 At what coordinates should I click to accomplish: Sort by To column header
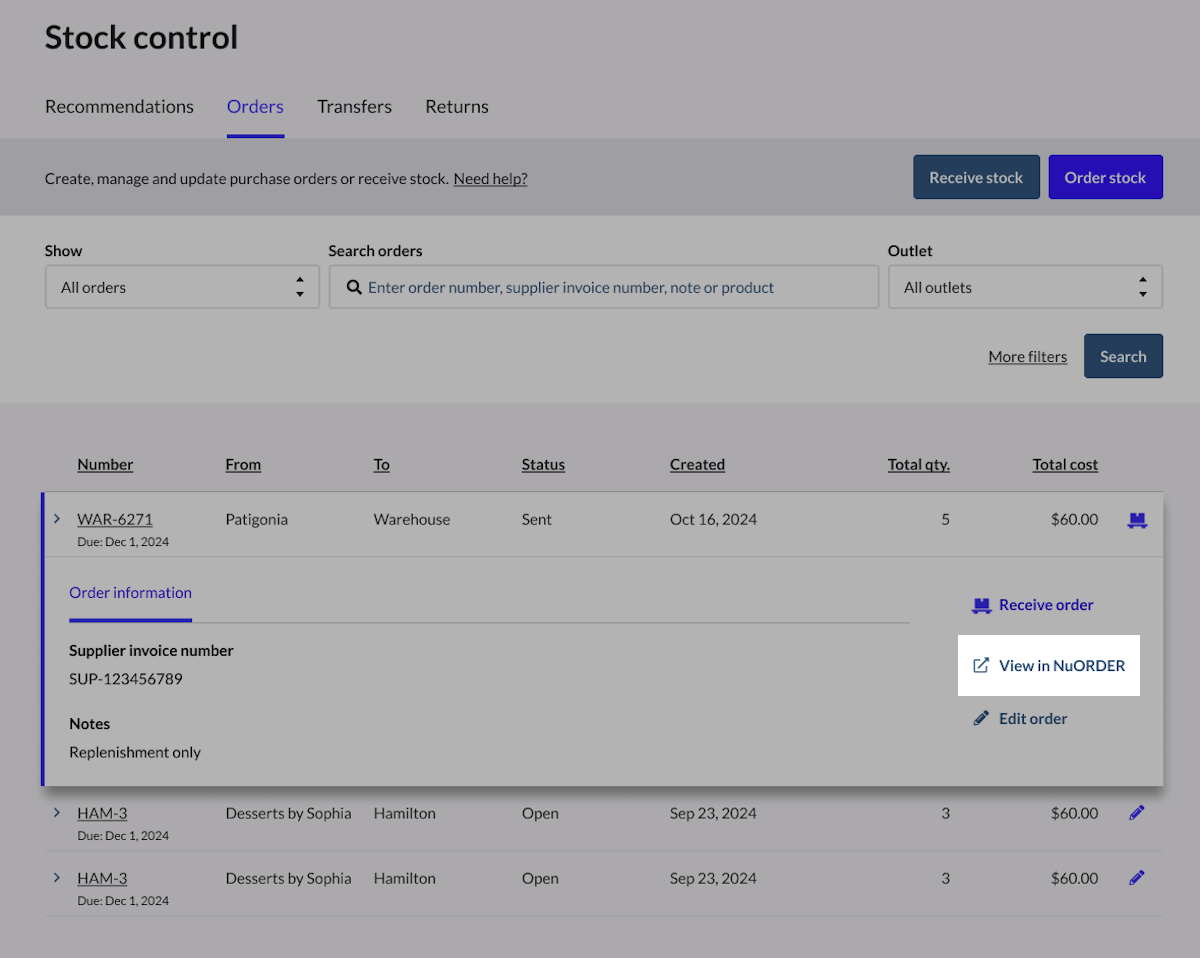382,465
